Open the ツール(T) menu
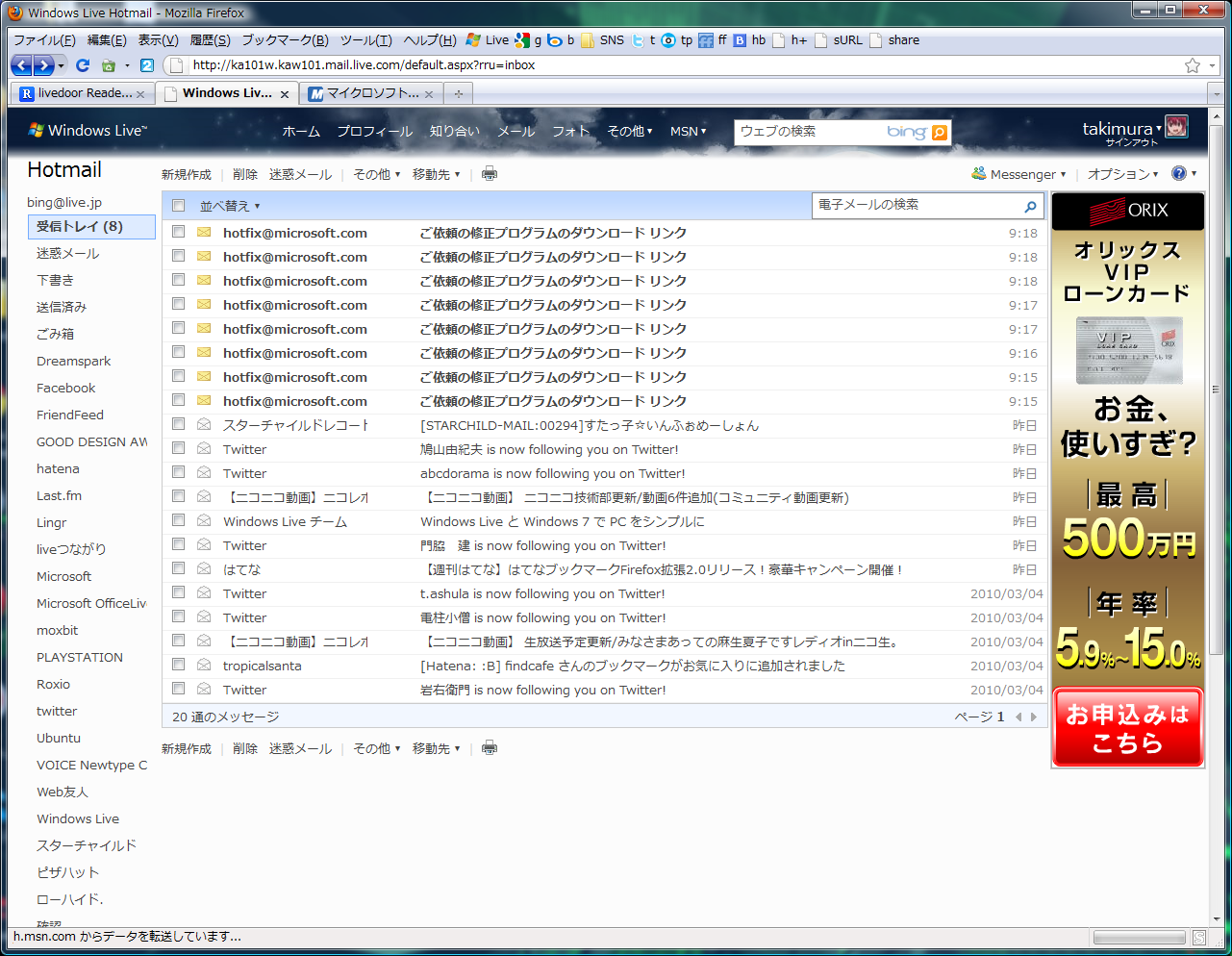Screen dimensions: 1232x956 pos(365,40)
